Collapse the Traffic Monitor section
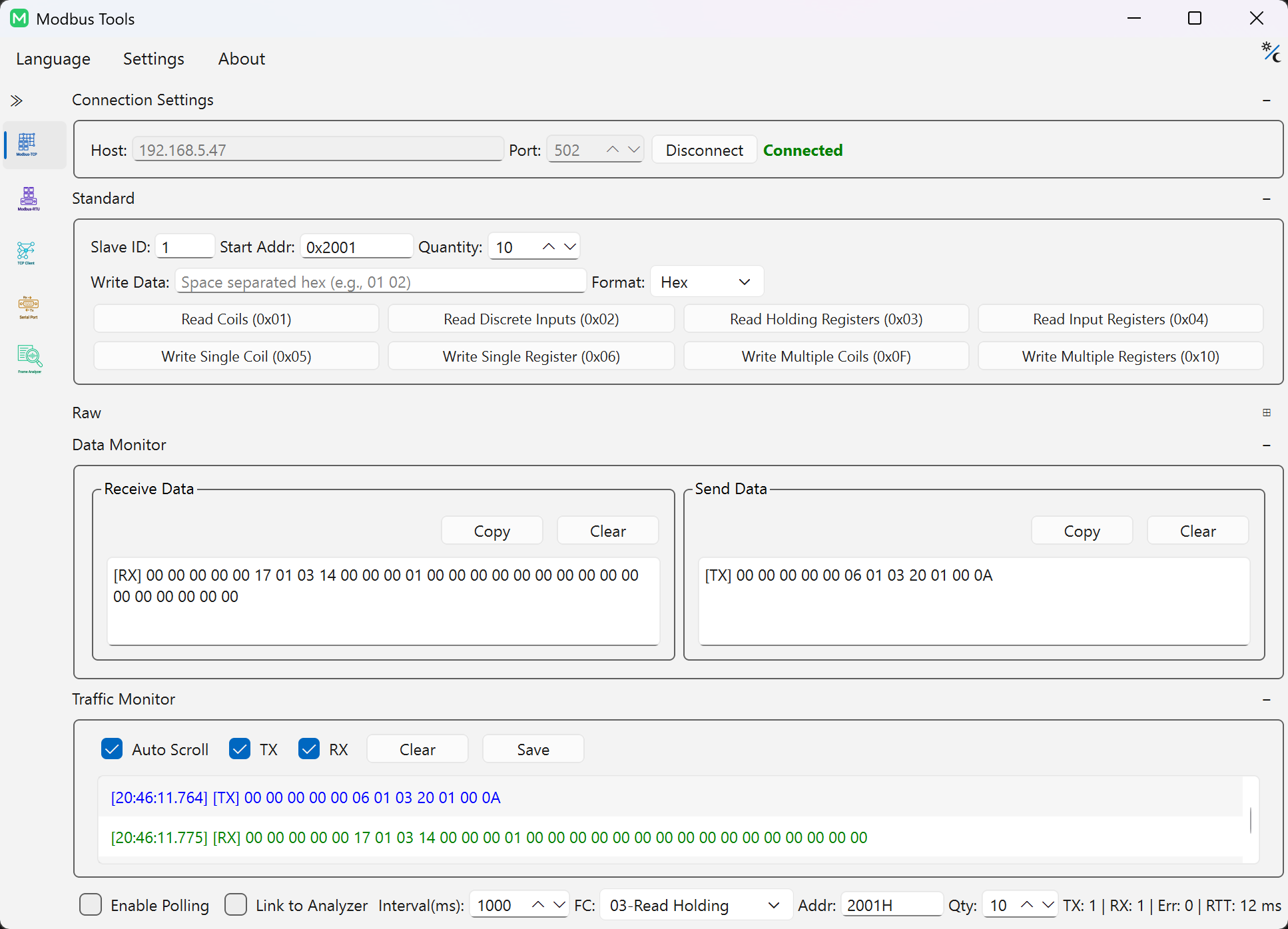This screenshot has width=1288, height=929. 1267,700
